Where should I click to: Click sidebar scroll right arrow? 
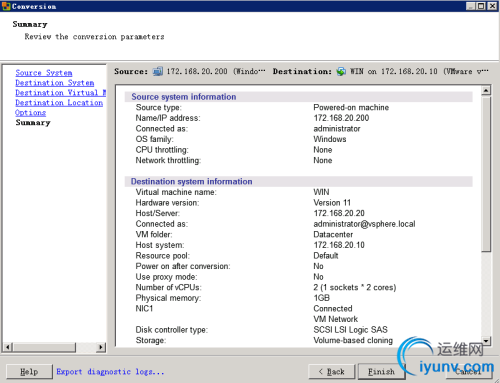100,347
